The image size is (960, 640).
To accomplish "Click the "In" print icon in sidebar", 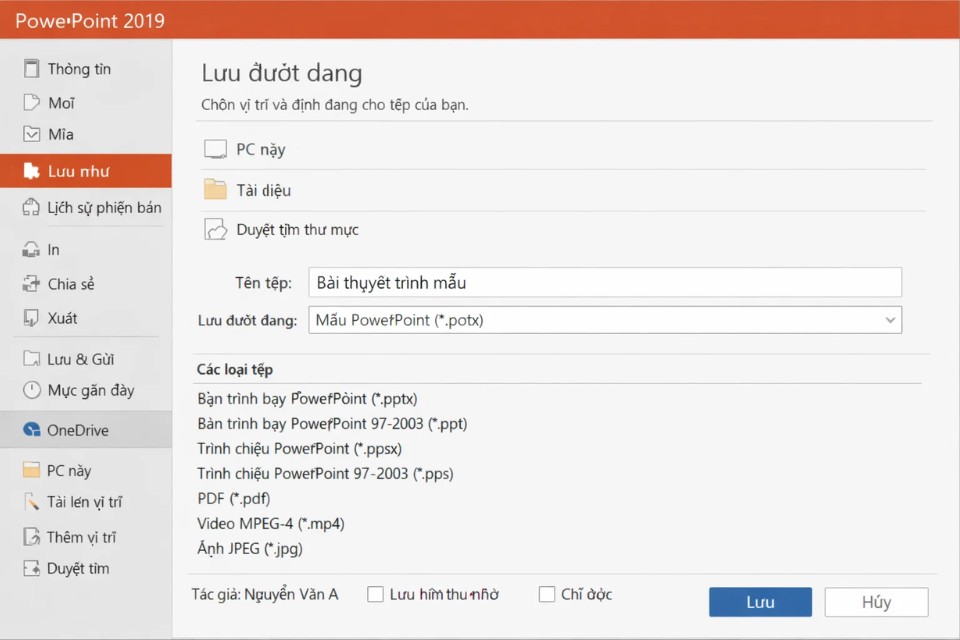I will tap(33, 248).
